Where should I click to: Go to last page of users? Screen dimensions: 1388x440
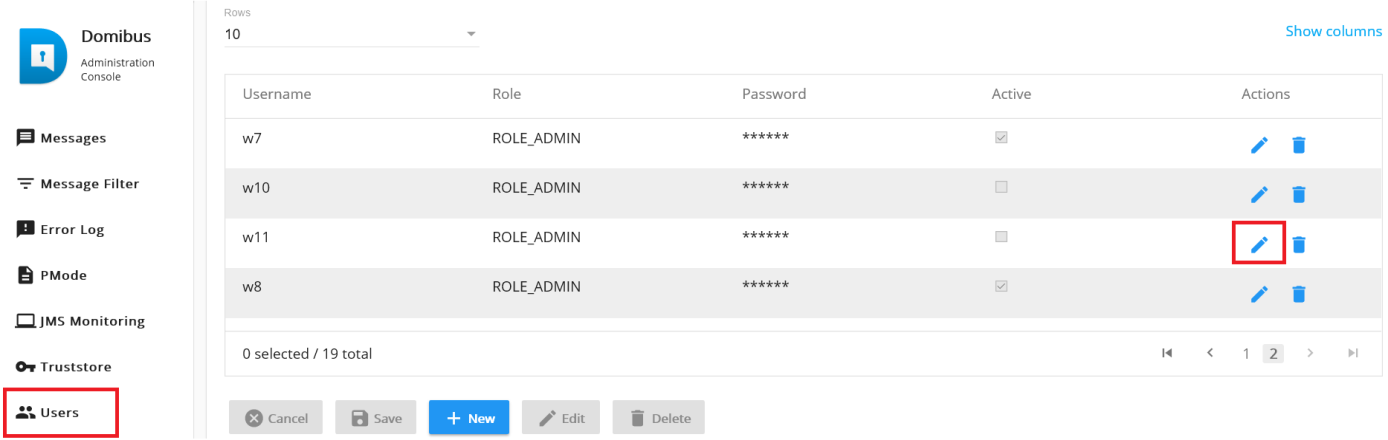(x=1353, y=353)
